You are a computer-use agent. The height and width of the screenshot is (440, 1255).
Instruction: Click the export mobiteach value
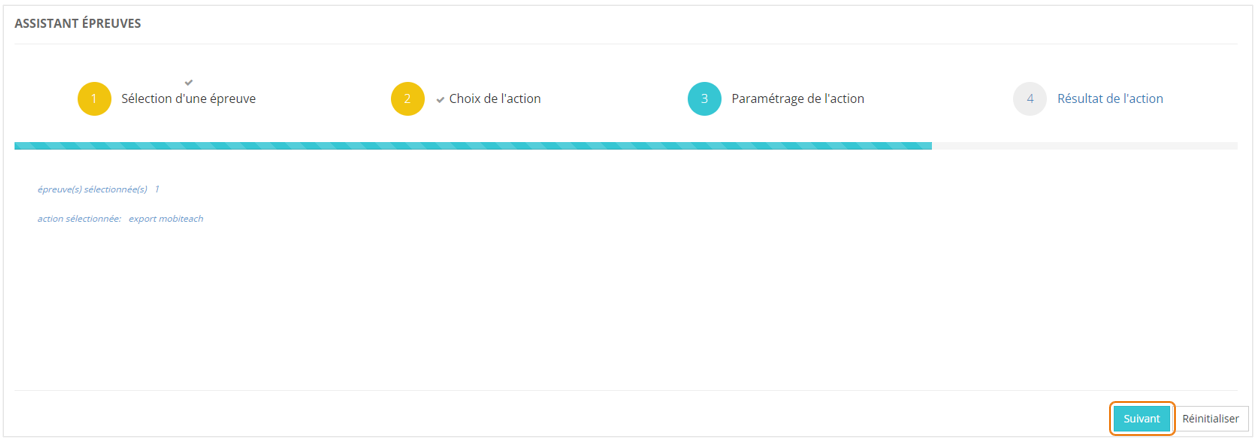tap(166, 219)
